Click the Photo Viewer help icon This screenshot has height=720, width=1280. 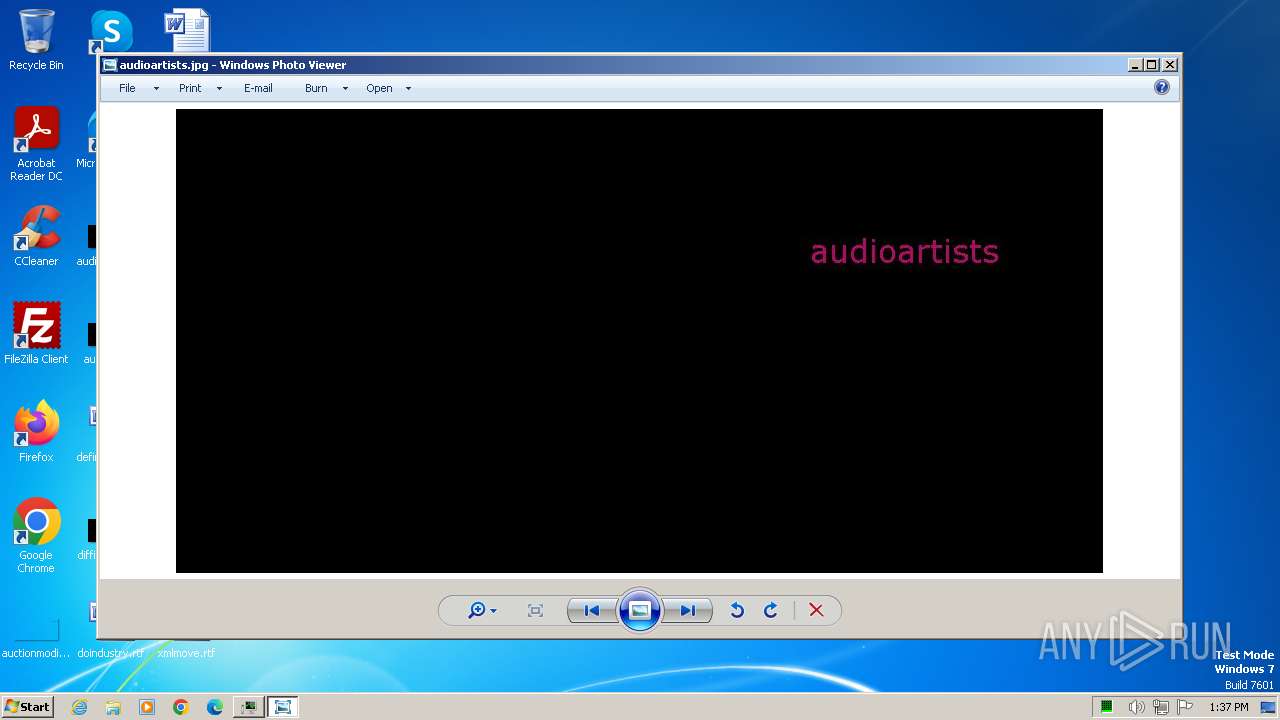coord(1162,87)
